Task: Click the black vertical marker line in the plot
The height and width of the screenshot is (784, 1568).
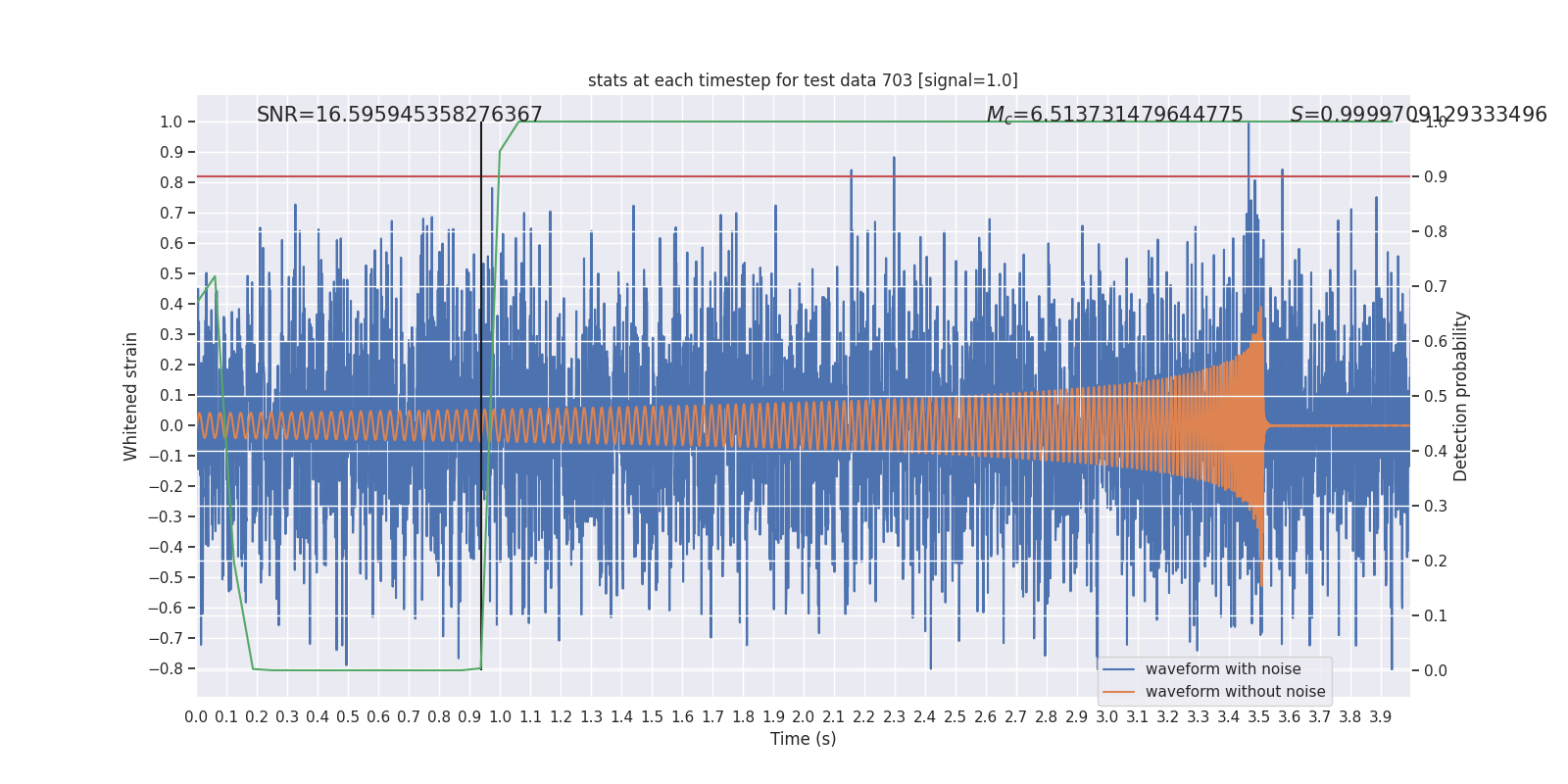Action: click(481, 396)
